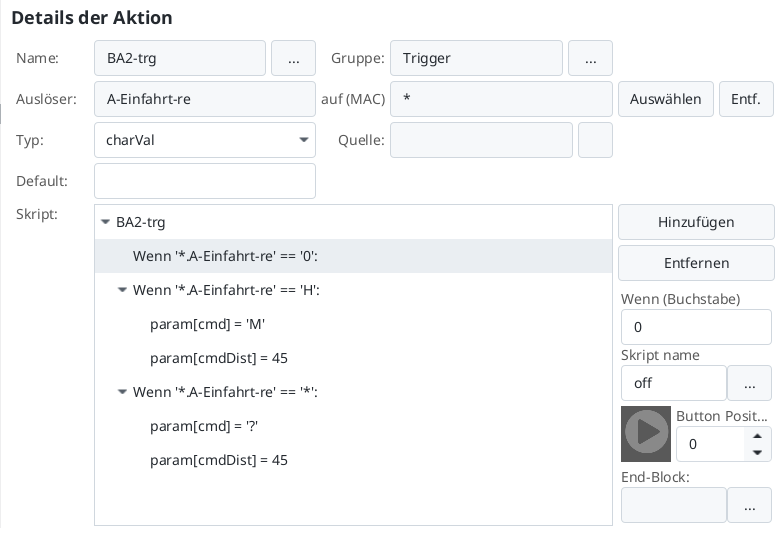This screenshot has height=538, width=783.
Task: Select param[cmd] = 'M' entry
Action: coord(207,325)
